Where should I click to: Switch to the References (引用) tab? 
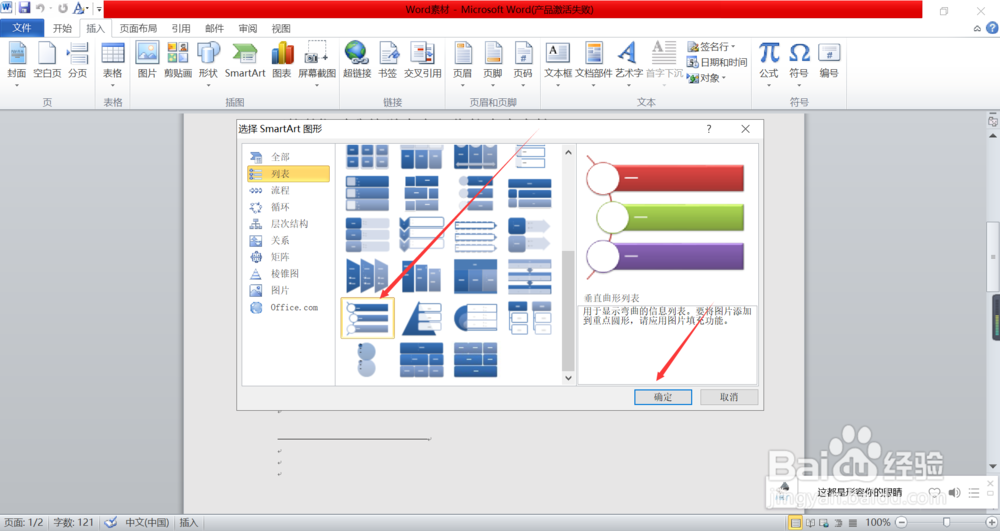(x=181, y=28)
